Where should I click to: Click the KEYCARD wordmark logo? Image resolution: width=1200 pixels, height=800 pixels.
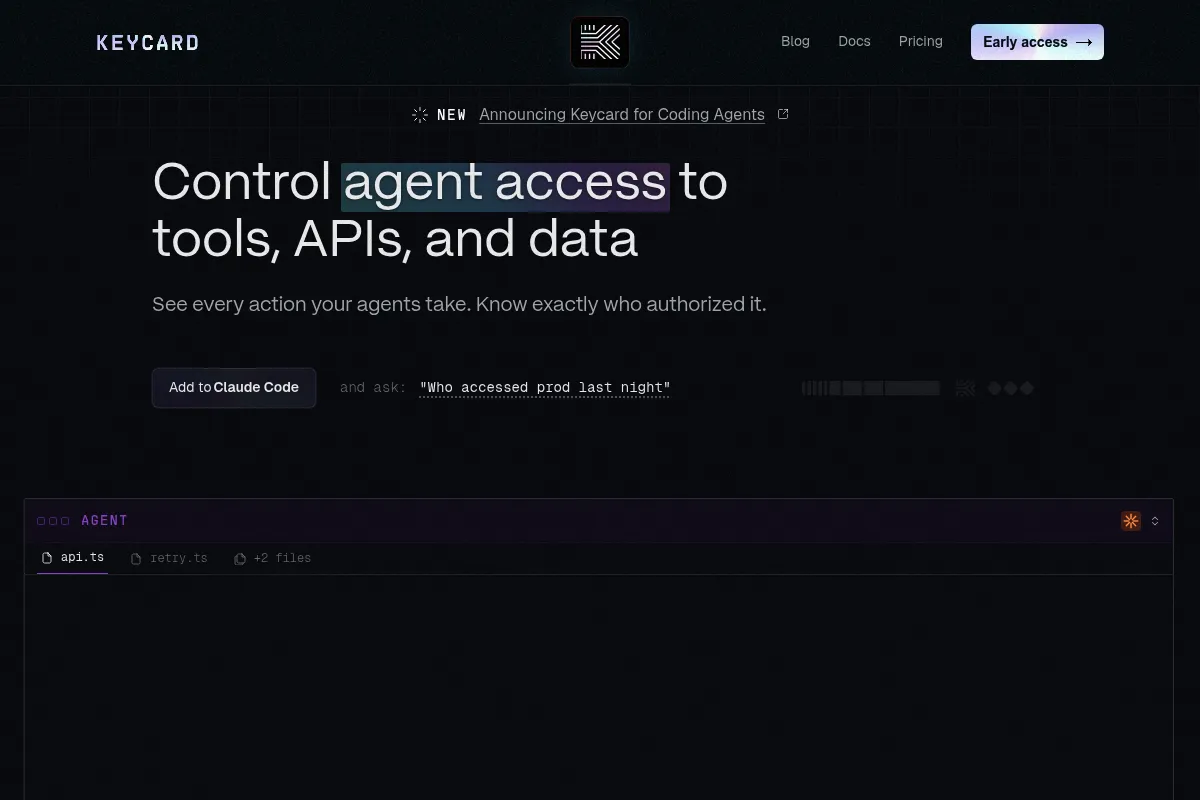148,43
